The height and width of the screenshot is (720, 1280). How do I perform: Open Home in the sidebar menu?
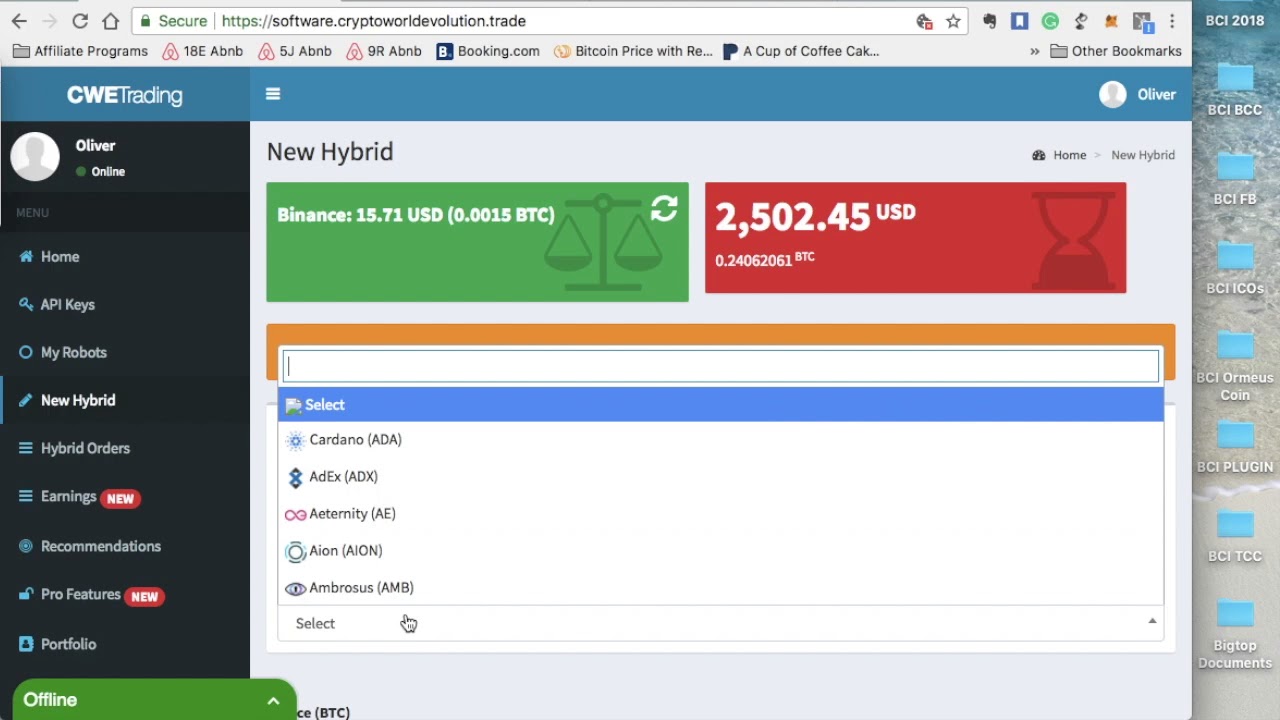125,257
